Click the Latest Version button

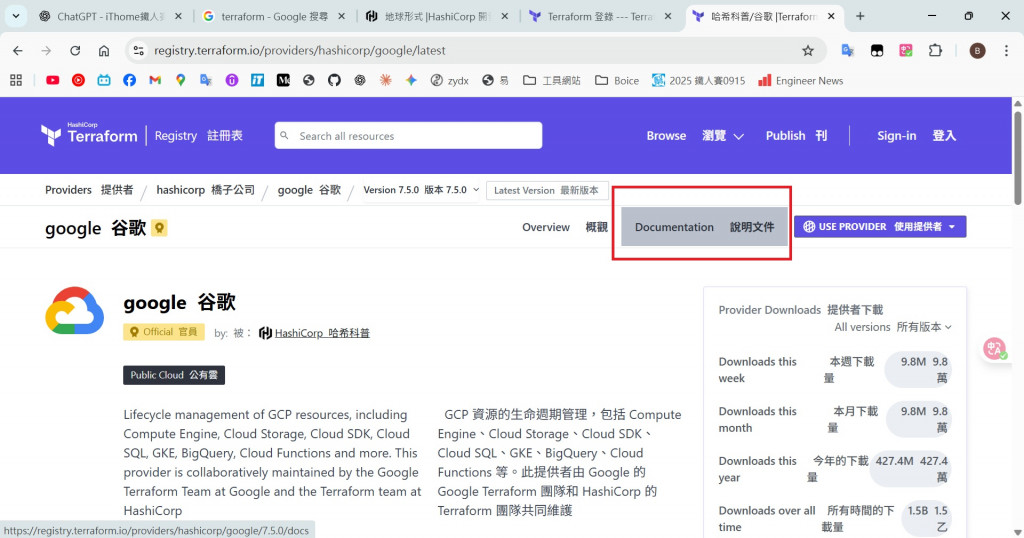547,190
